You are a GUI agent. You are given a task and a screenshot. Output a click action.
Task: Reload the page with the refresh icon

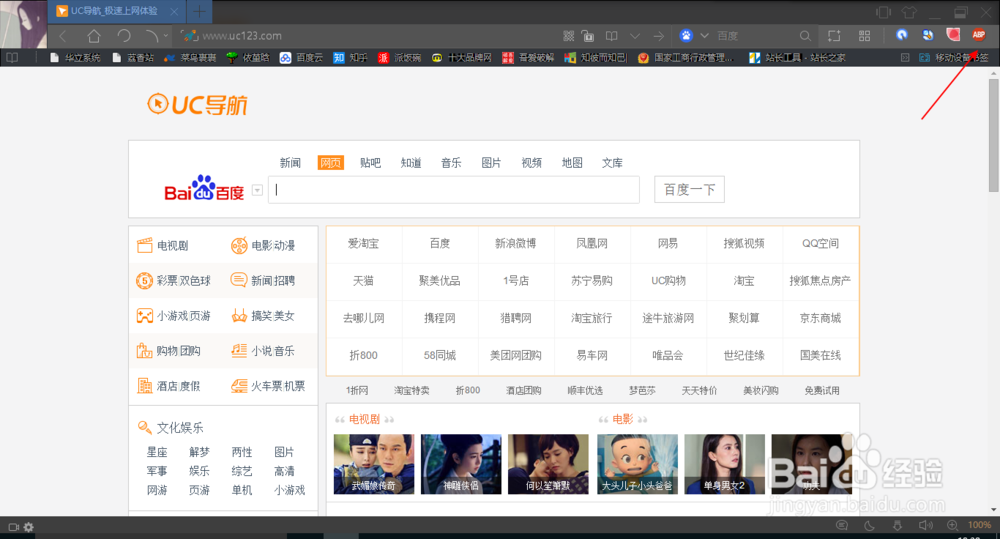[124, 36]
